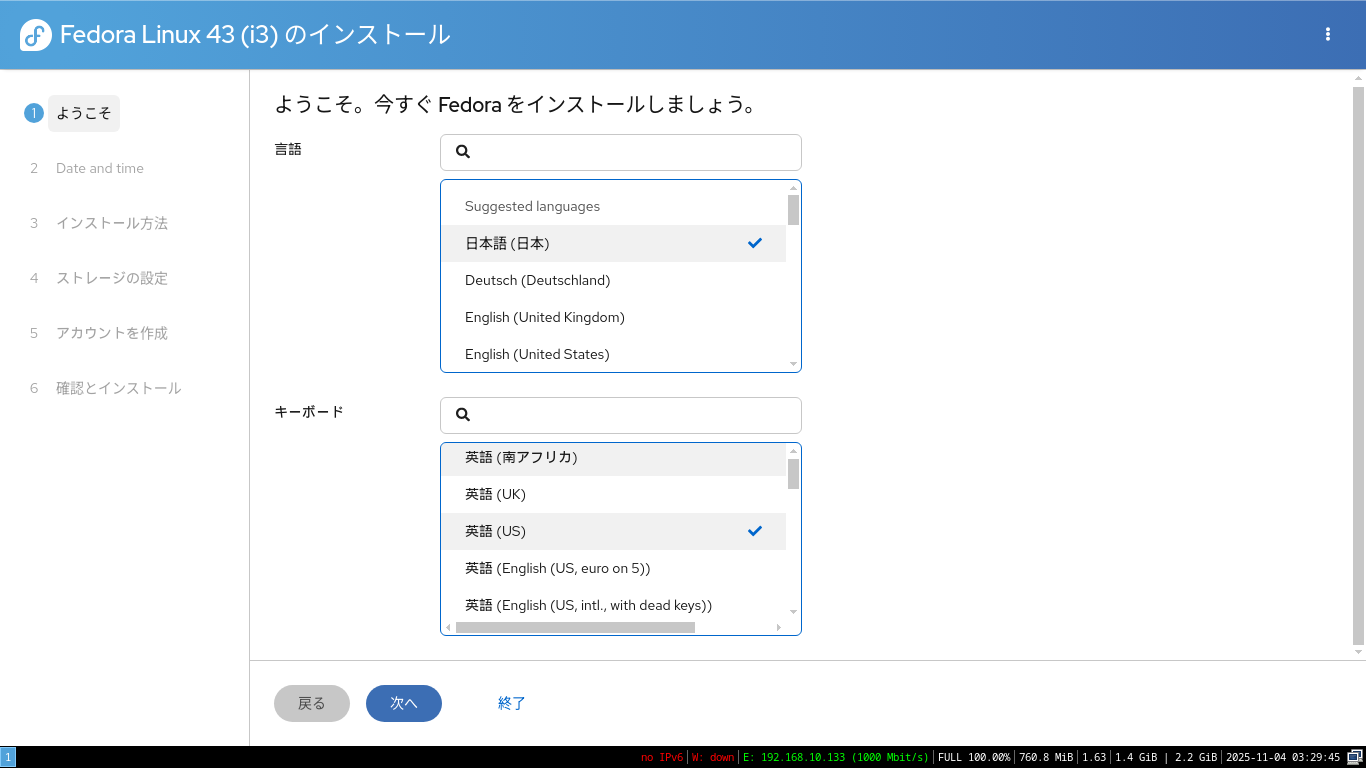Screen dimensions: 1366x768
Task: Click the ようこそ welcome page heading
Action: [x=515, y=104]
